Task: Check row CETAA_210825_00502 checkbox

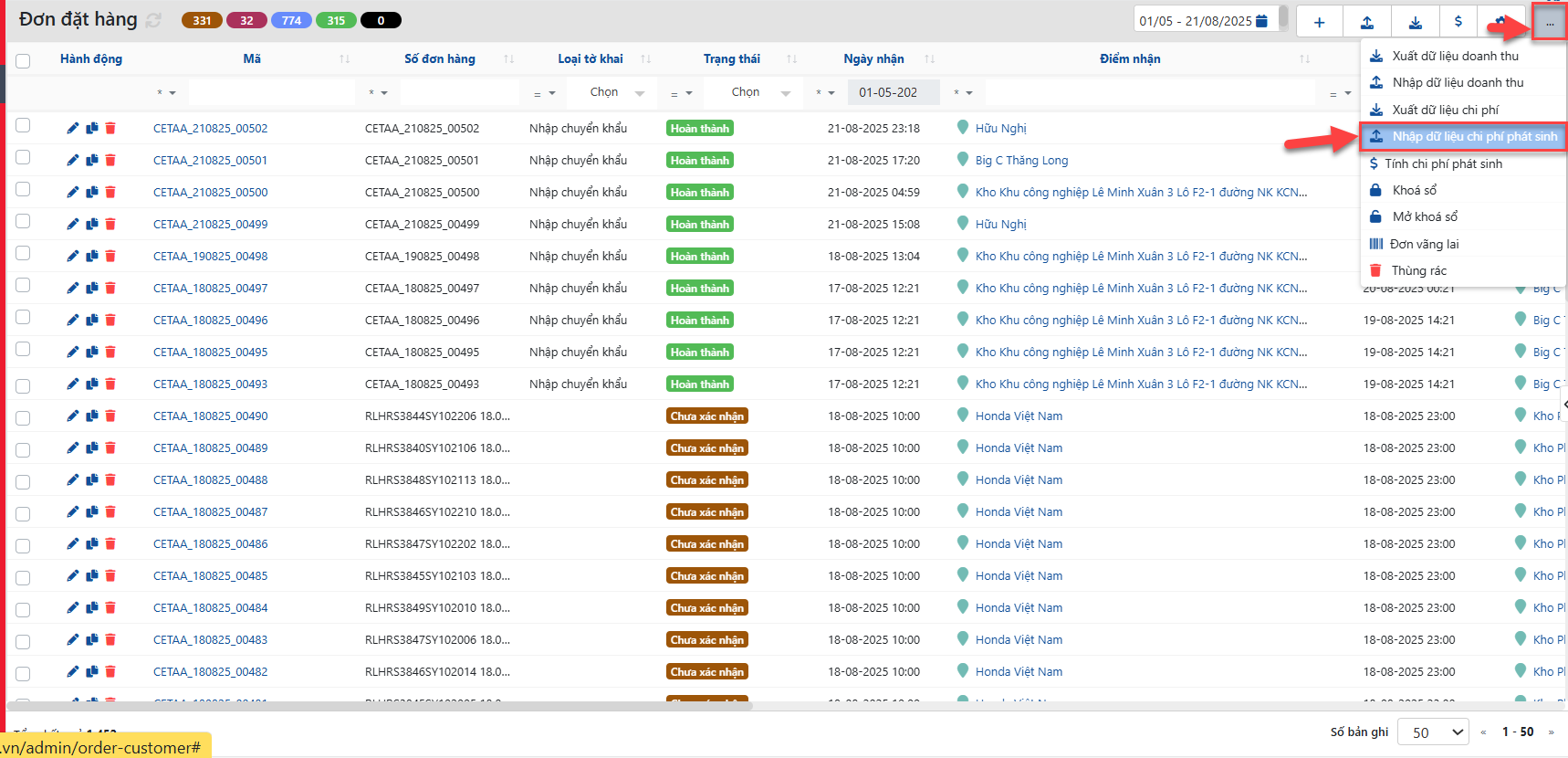Action: click(x=23, y=125)
